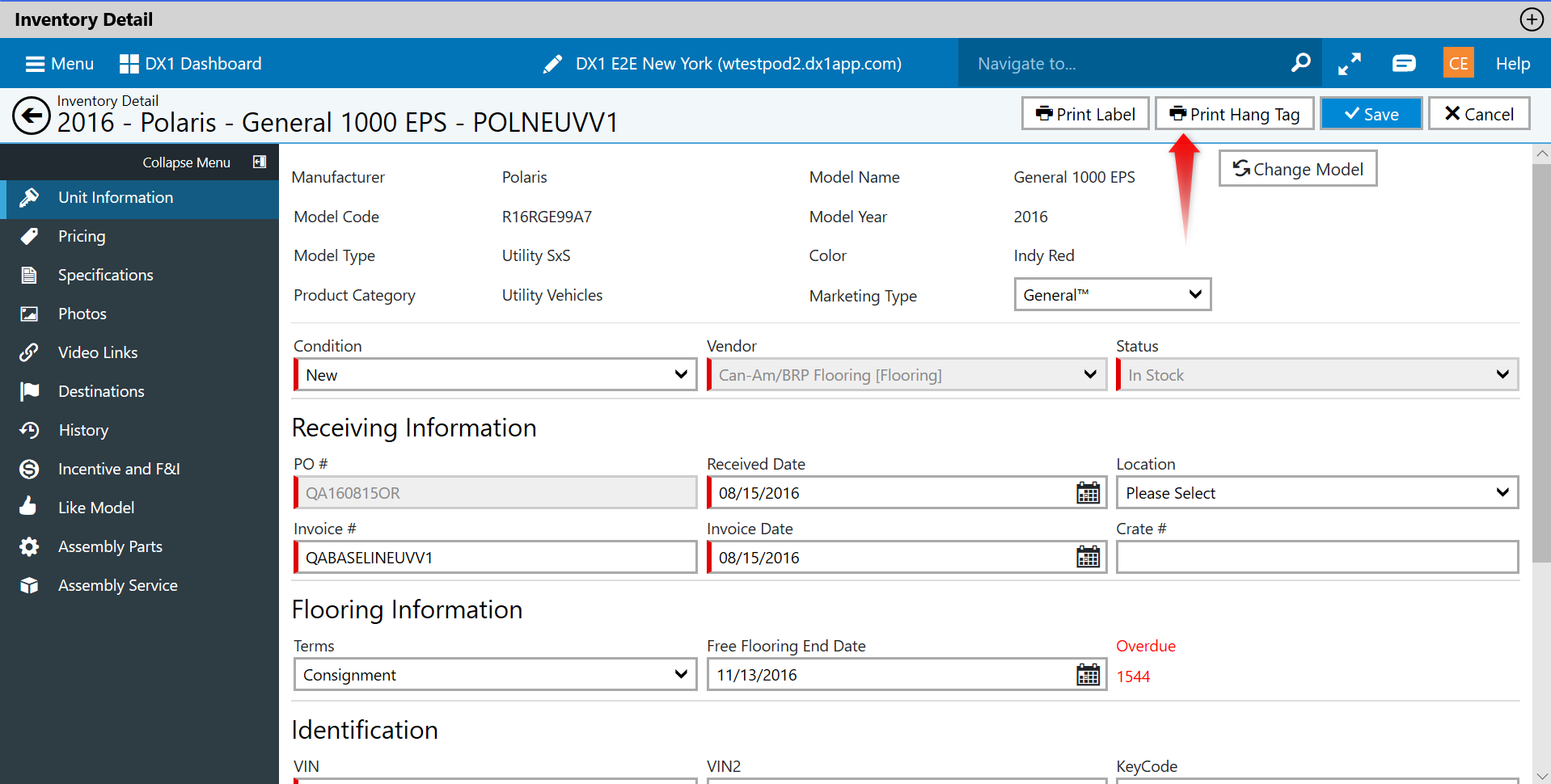Open the Help link
The width and height of the screenshot is (1551, 784).
pyautogui.click(x=1512, y=64)
